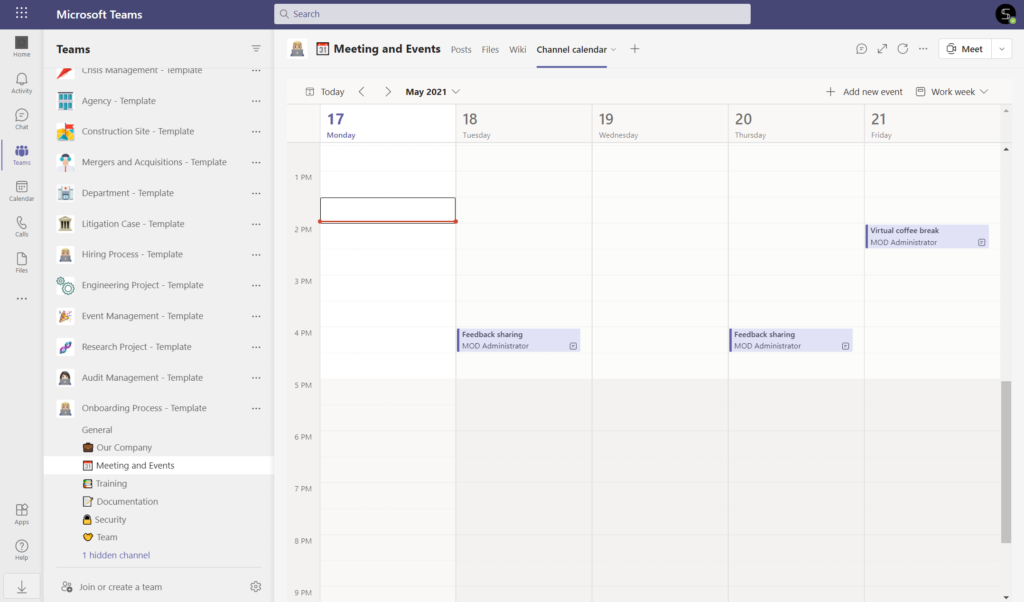Open the Team channel
The image size is (1024, 602).
[x=100, y=537]
